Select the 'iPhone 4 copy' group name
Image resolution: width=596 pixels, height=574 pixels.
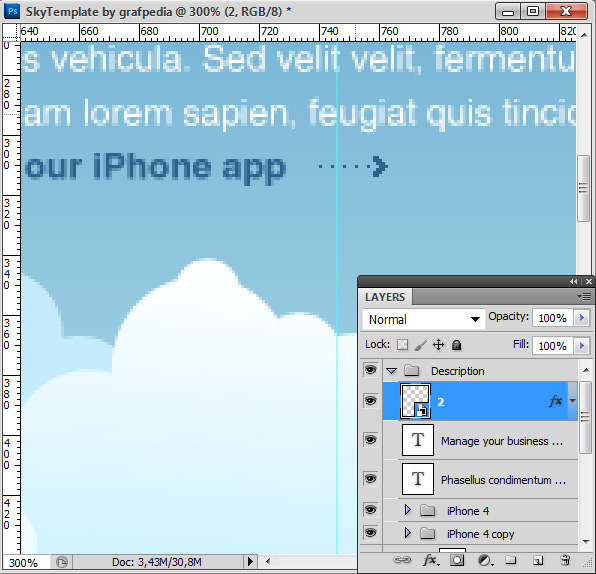(480, 534)
